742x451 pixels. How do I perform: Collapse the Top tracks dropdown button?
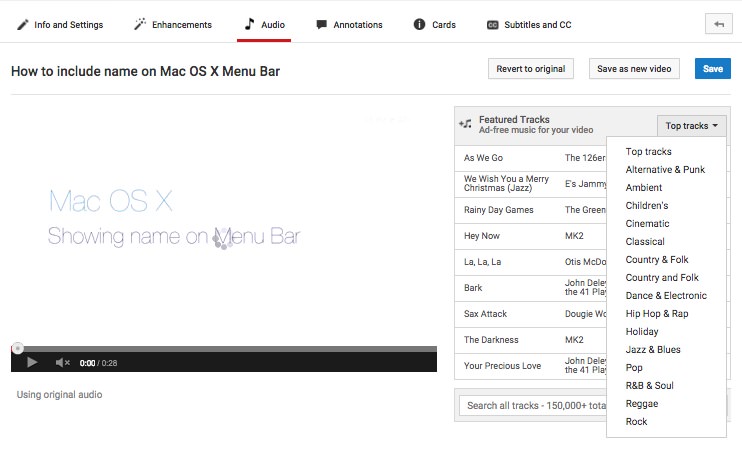[x=691, y=126]
